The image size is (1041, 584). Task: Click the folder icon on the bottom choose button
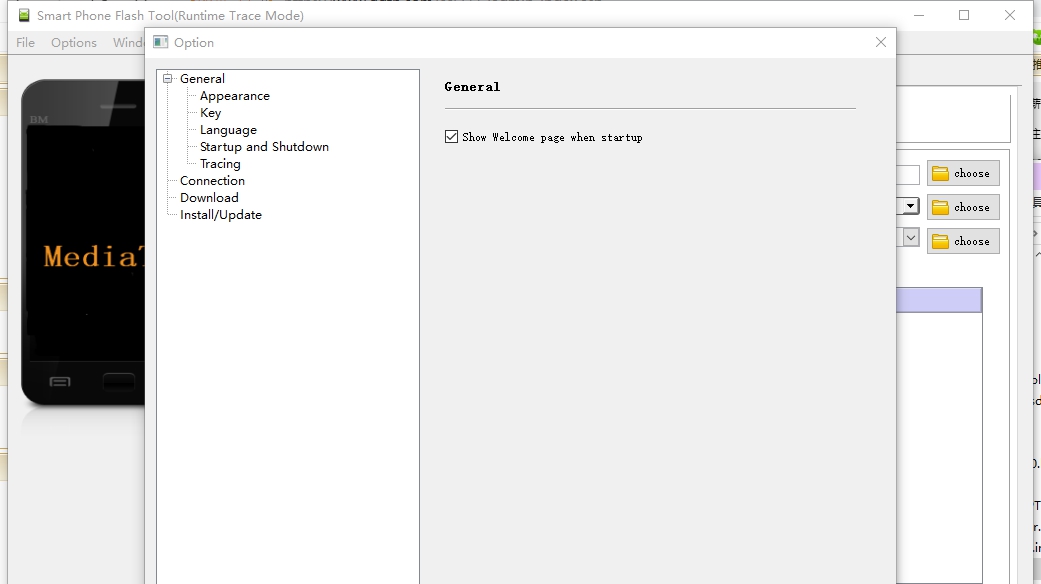click(940, 242)
